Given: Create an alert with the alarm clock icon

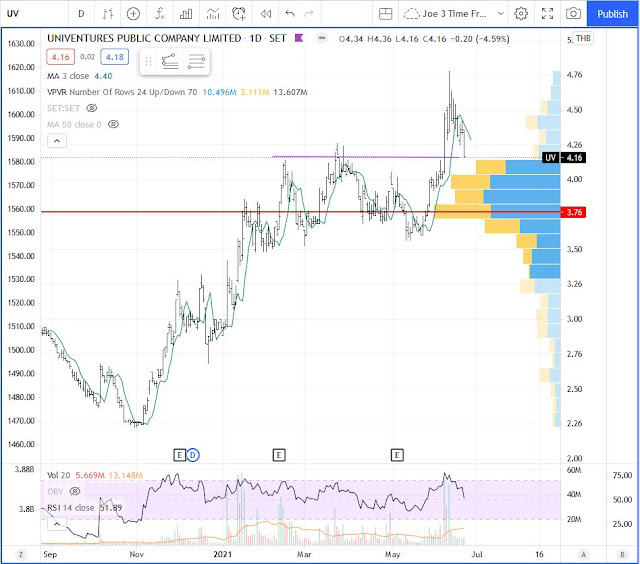Looking at the screenshot, I should [239, 14].
